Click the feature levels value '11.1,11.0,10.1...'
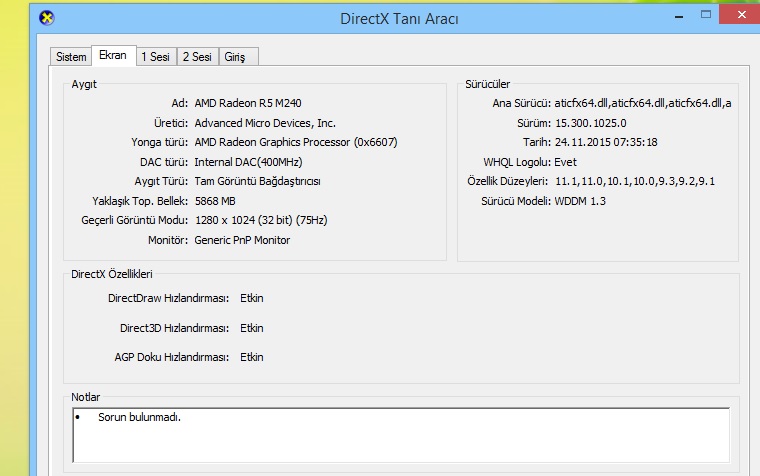This screenshot has height=476, width=760. 634,181
